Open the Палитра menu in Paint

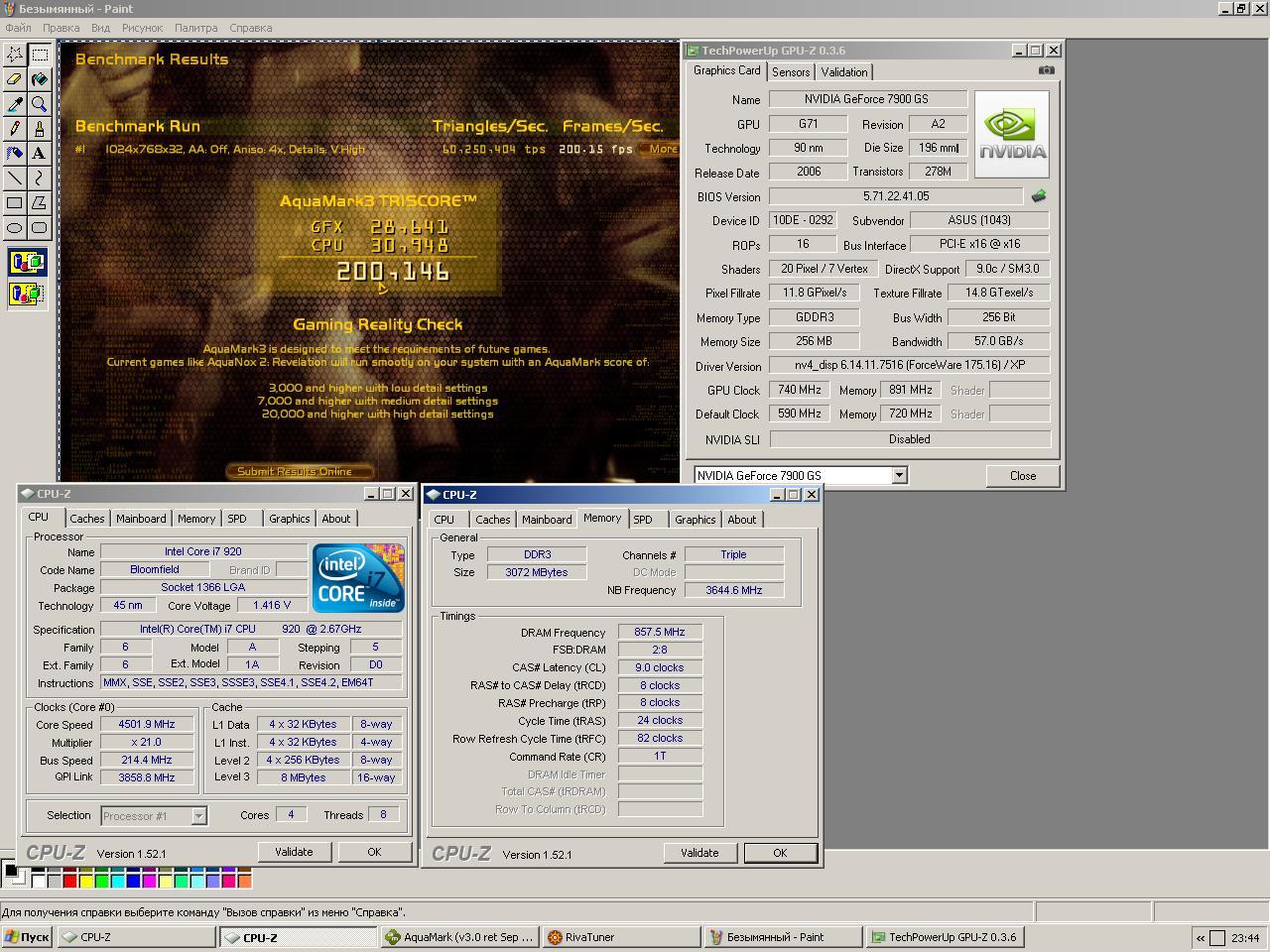tap(195, 28)
